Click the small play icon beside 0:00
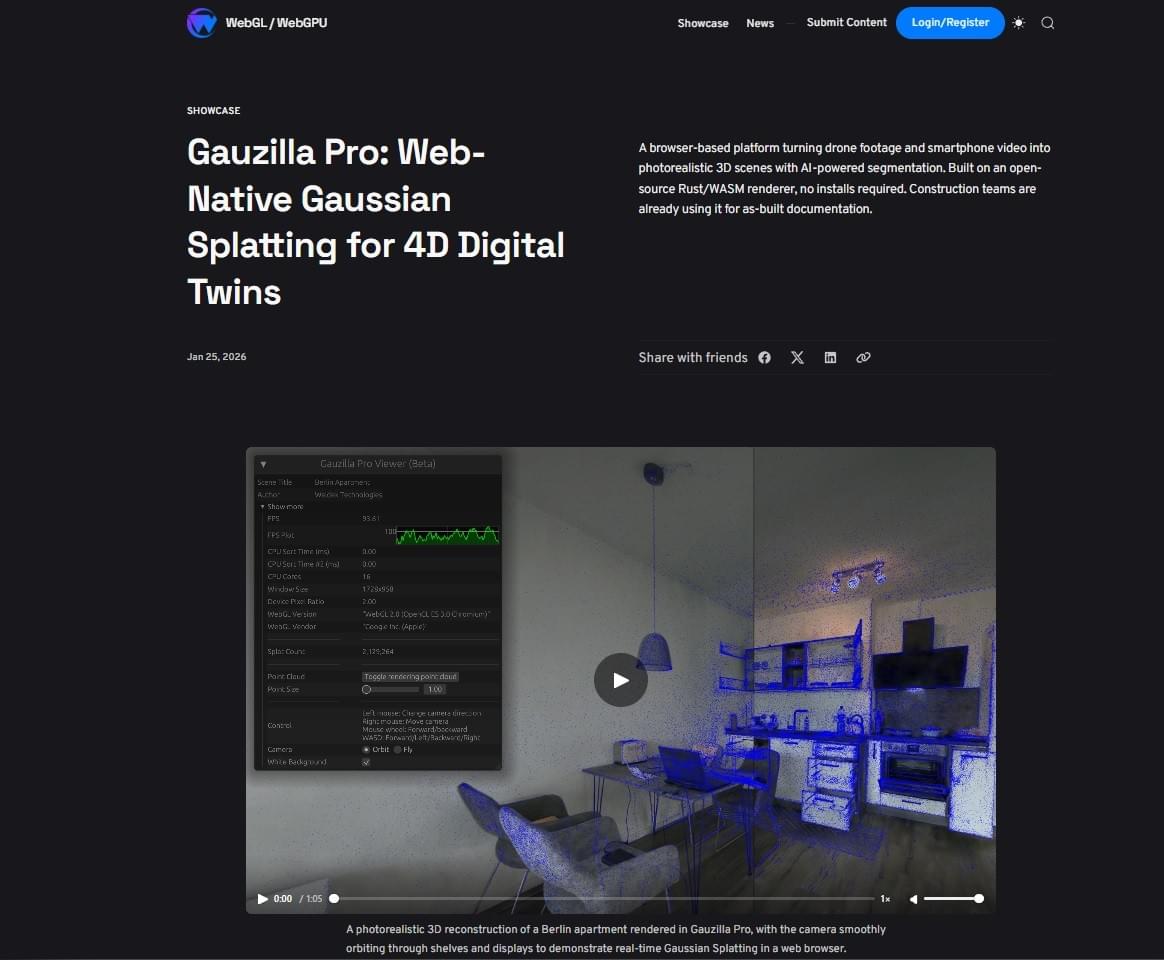Screen dimensions: 1164x960 tap(262, 899)
